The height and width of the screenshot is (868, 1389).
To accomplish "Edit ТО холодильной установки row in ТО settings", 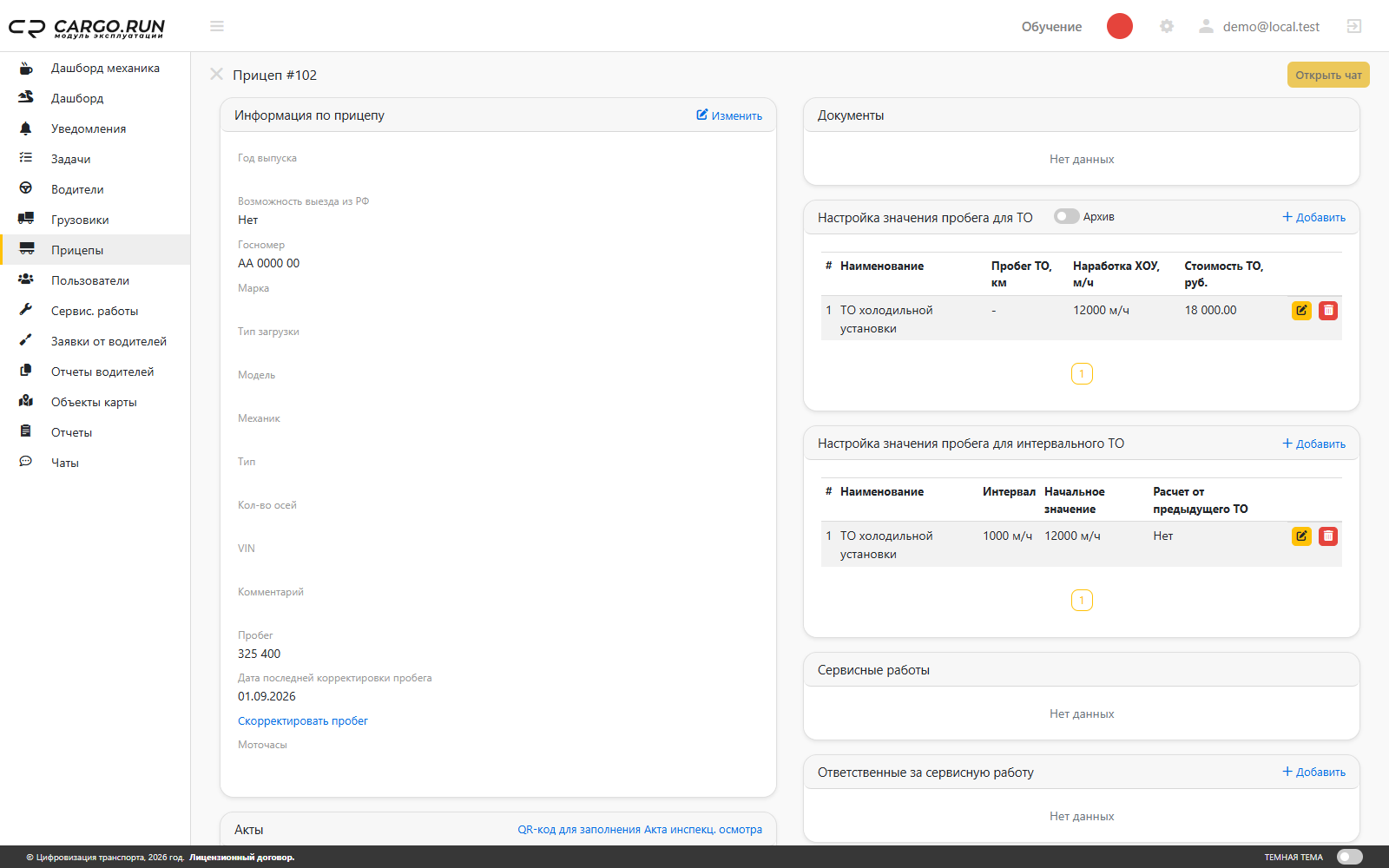I will (1301, 311).
